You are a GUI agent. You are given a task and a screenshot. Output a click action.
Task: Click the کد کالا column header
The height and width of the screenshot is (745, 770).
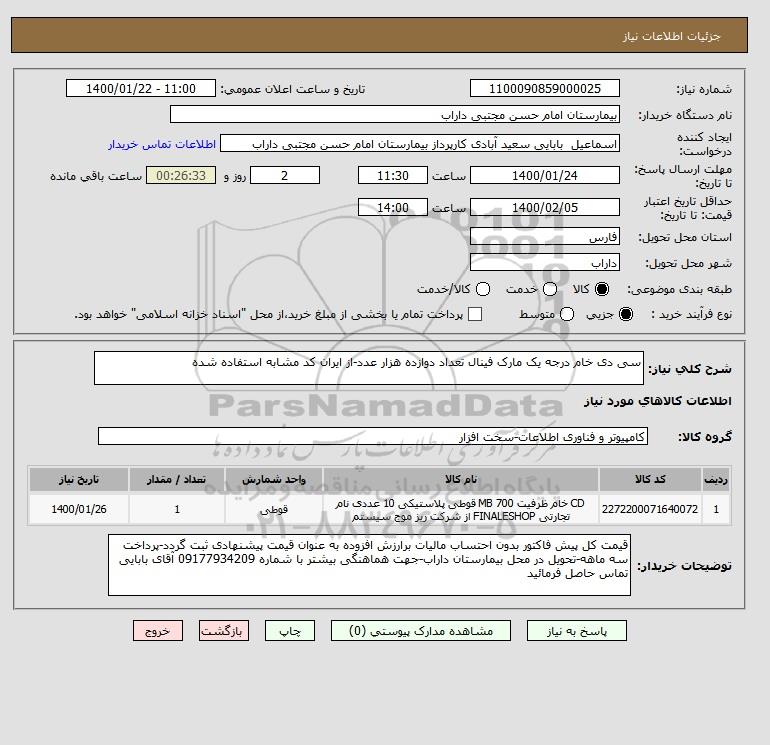coord(650,479)
